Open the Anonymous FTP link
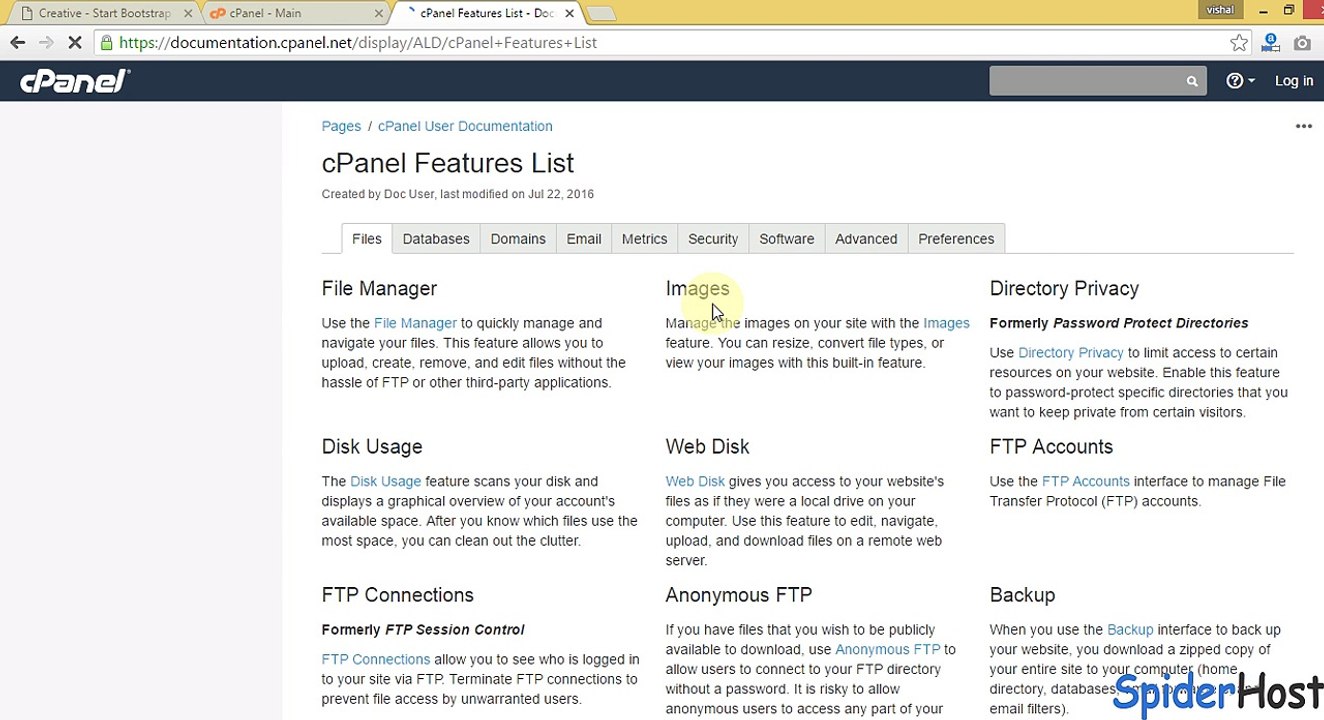This screenshot has width=1324, height=720. click(888, 649)
